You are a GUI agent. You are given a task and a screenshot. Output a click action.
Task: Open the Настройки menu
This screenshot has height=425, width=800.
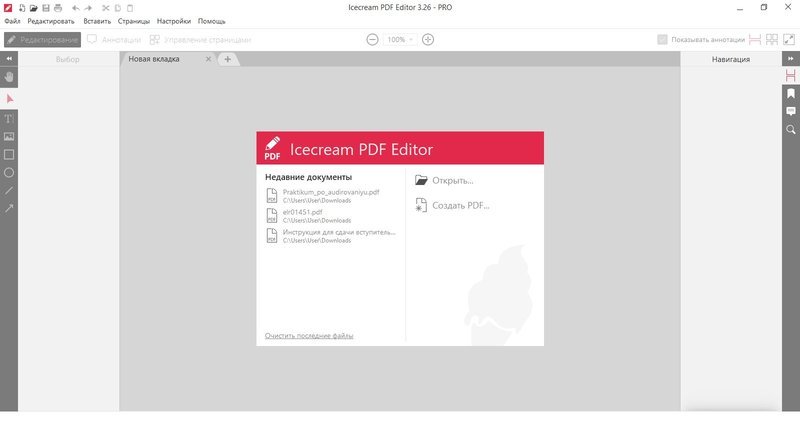pyautogui.click(x=174, y=21)
